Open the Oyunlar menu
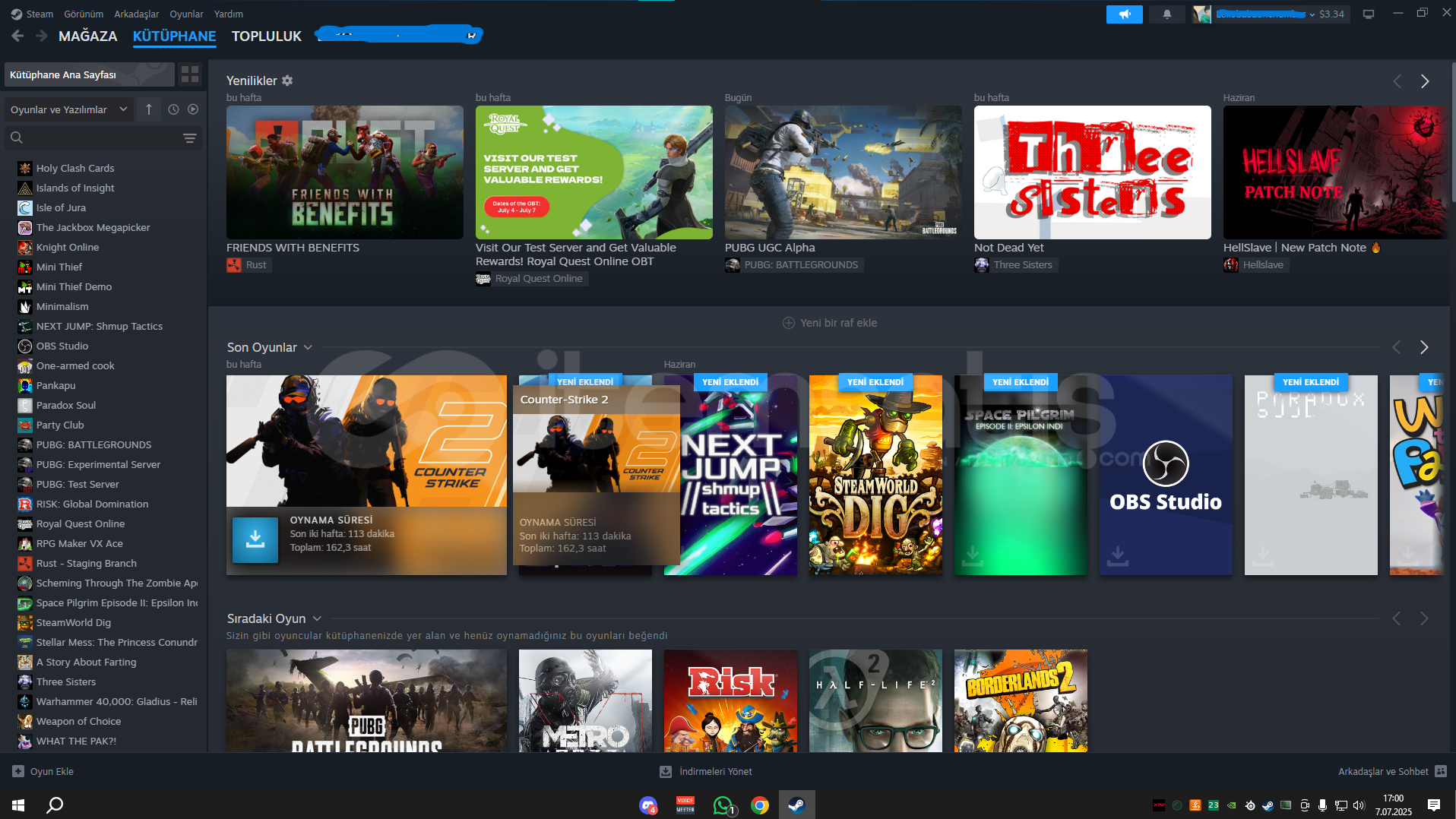This screenshot has height=819, width=1456. click(x=186, y=14)
